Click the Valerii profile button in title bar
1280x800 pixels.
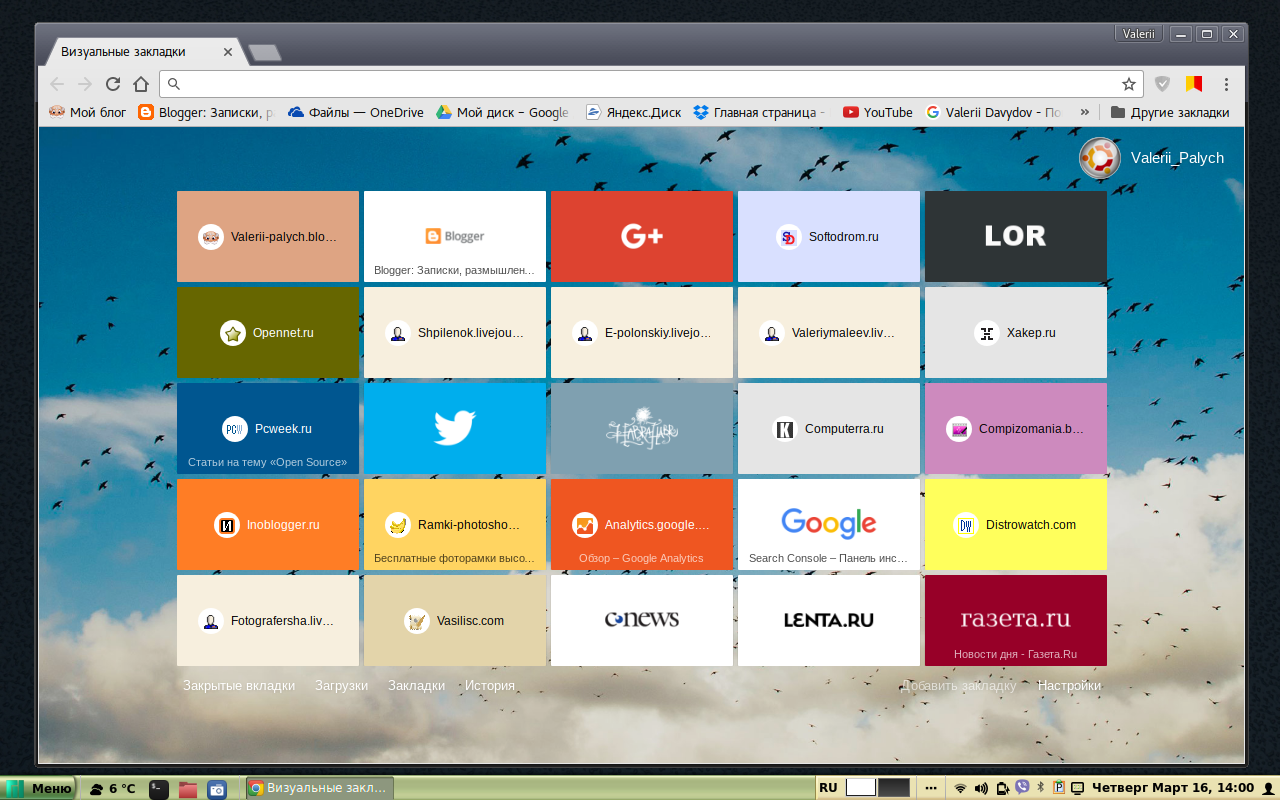pos(1138,34)
